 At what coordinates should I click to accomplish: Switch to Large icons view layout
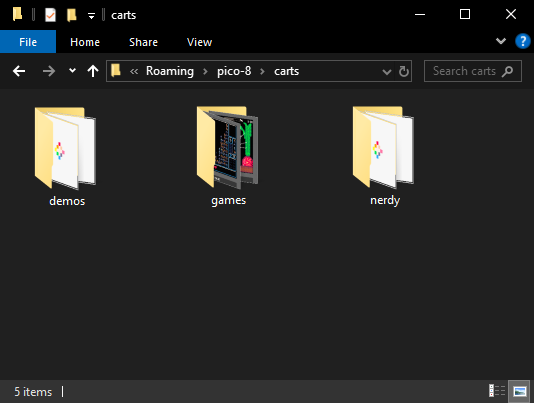point(519,391)
